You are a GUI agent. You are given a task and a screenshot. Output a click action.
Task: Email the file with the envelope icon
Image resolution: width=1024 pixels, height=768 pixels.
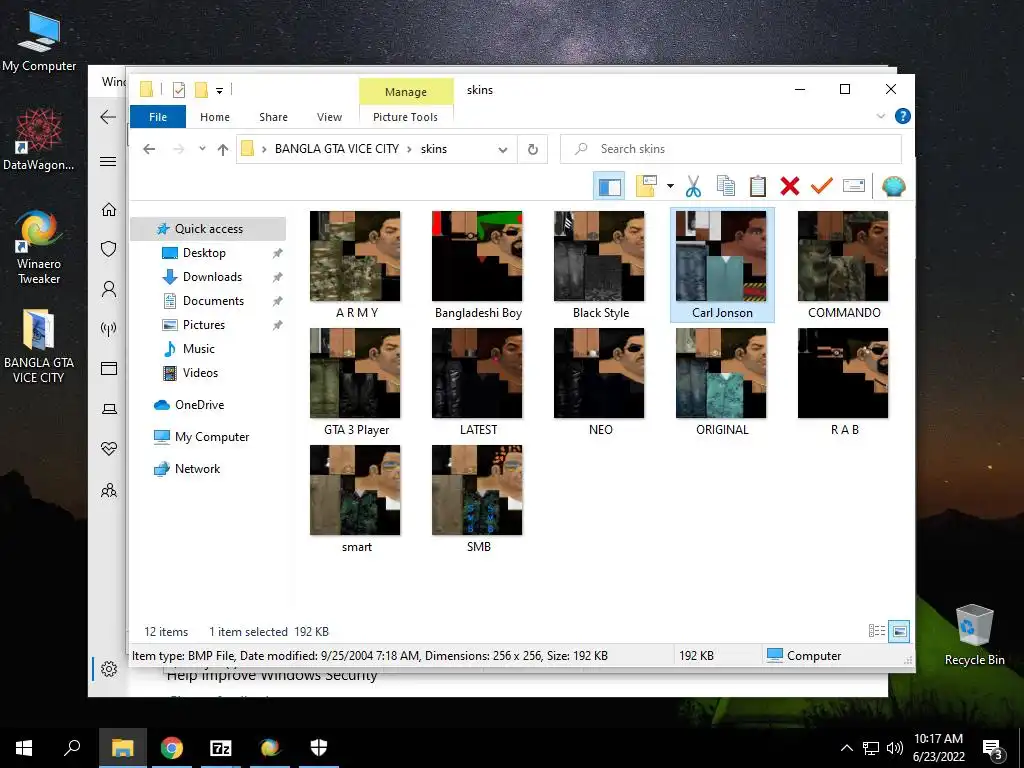(854, 186)
